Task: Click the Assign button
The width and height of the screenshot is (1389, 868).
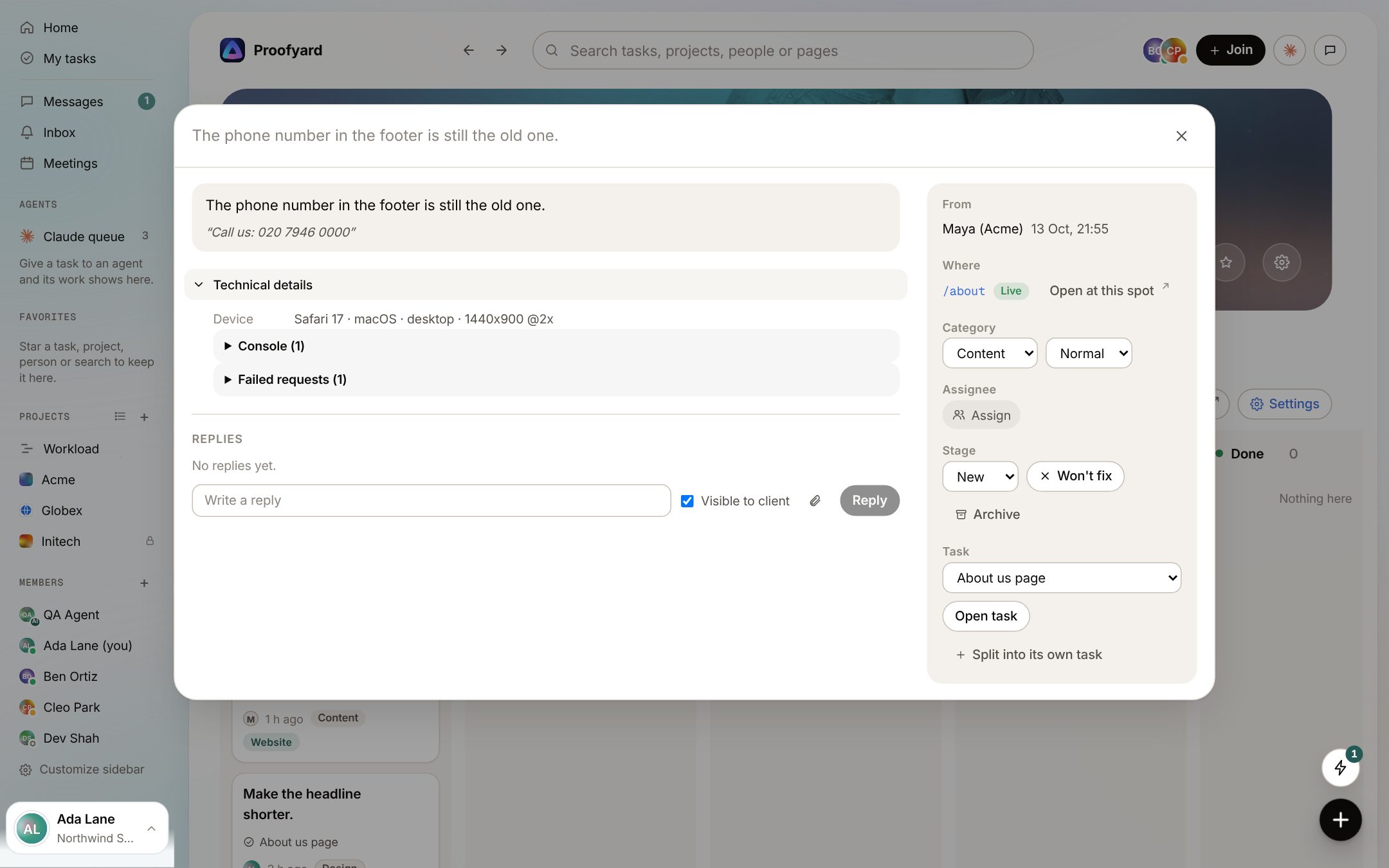Action: tap(981, 415)
